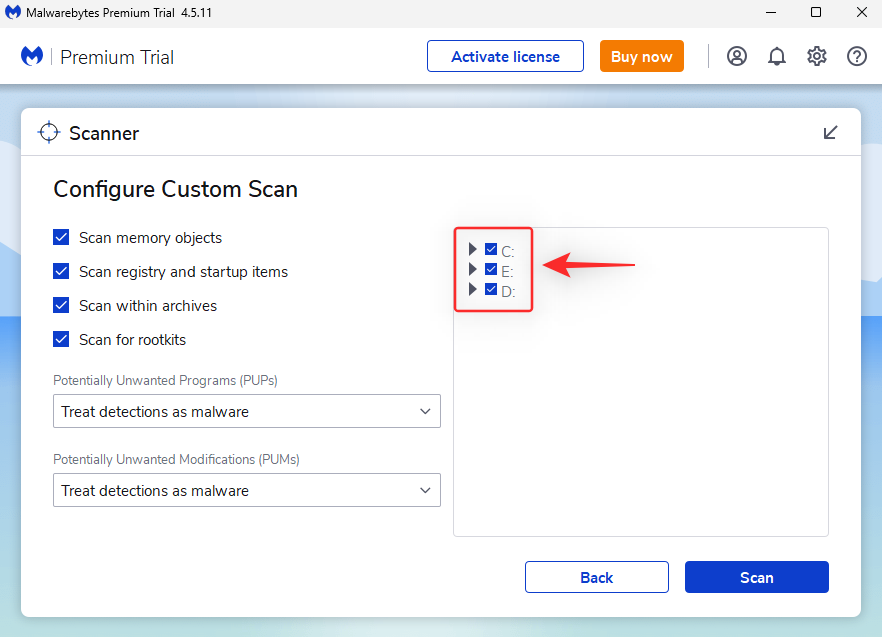Open the account profile icon
Image resolution: width=882 pixels, height=637 pixels.
point(737,56)
